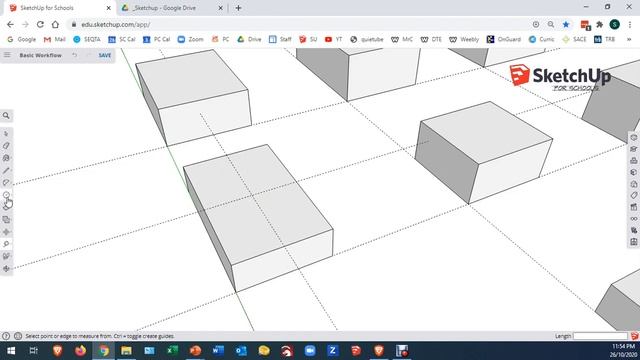Select the Line pencil tool
This screenshot has height=360, width=640.
6,170
